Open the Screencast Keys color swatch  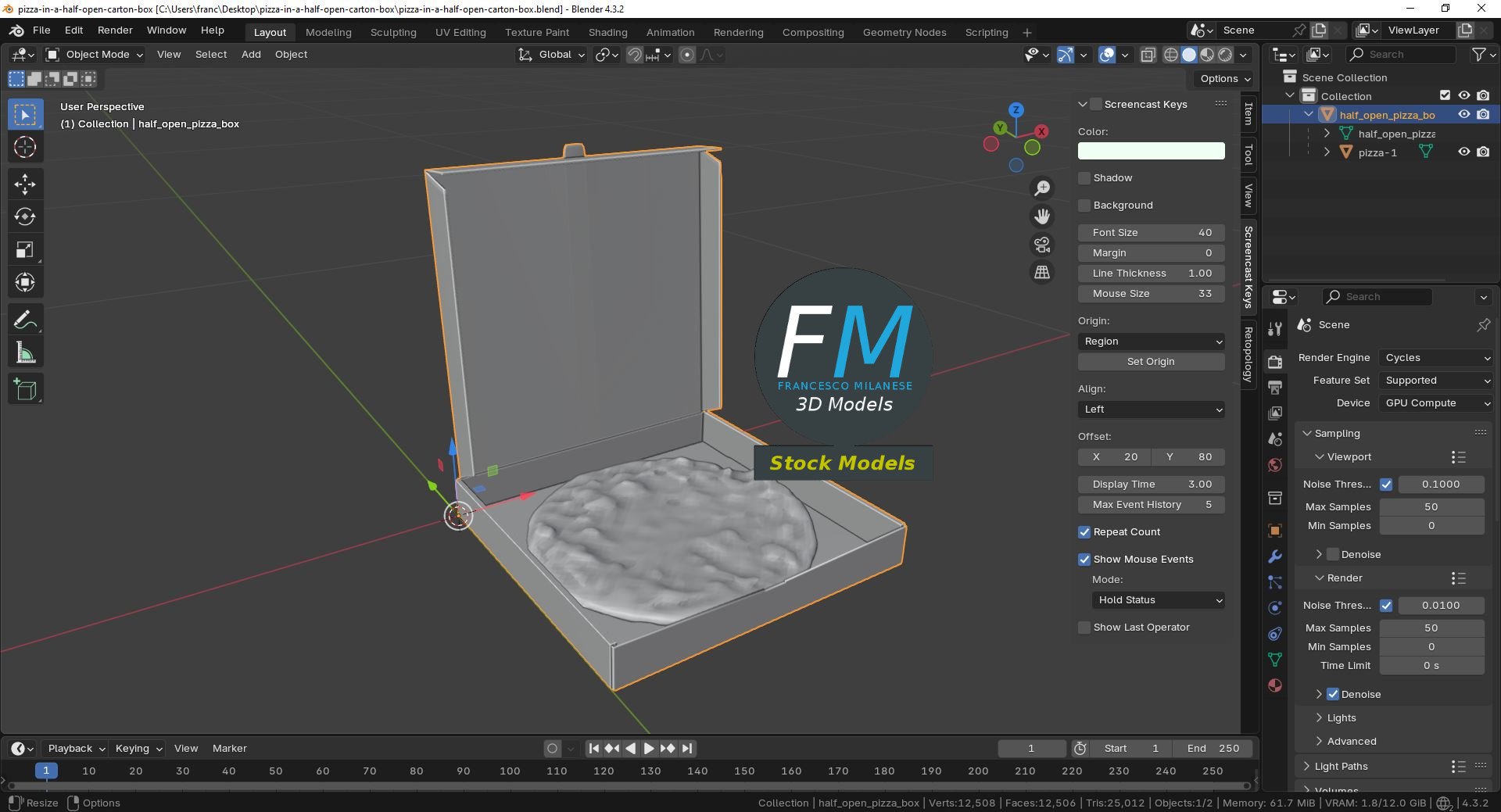pos(1151,151)
